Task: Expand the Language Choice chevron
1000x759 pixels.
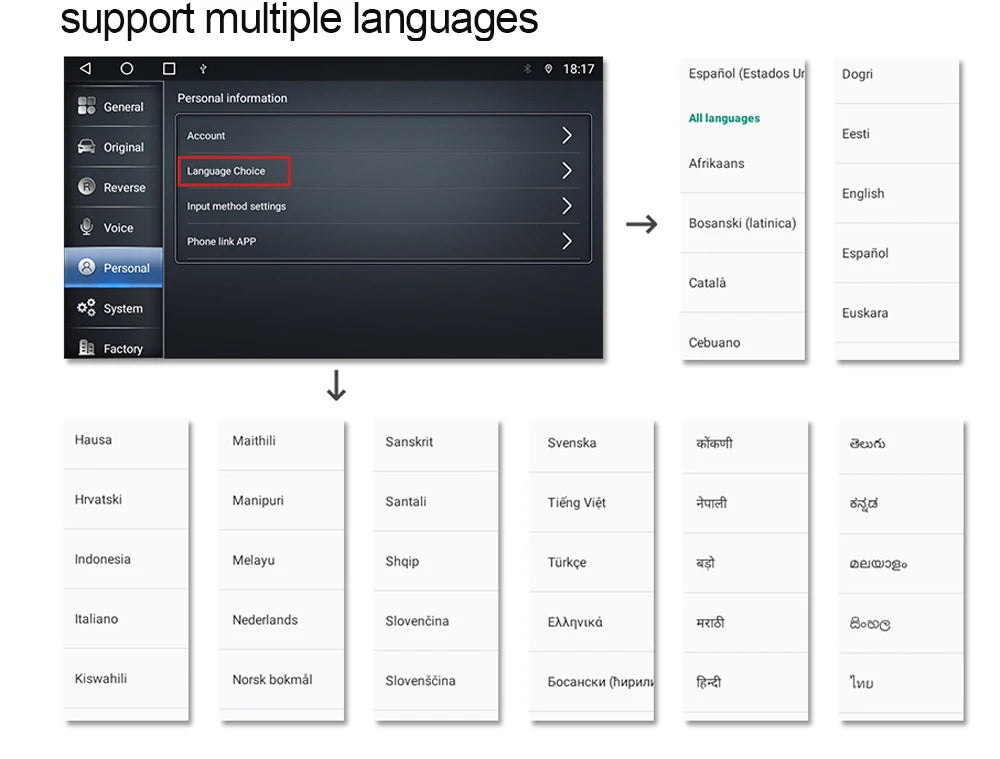Action: (x=566, y=170)
